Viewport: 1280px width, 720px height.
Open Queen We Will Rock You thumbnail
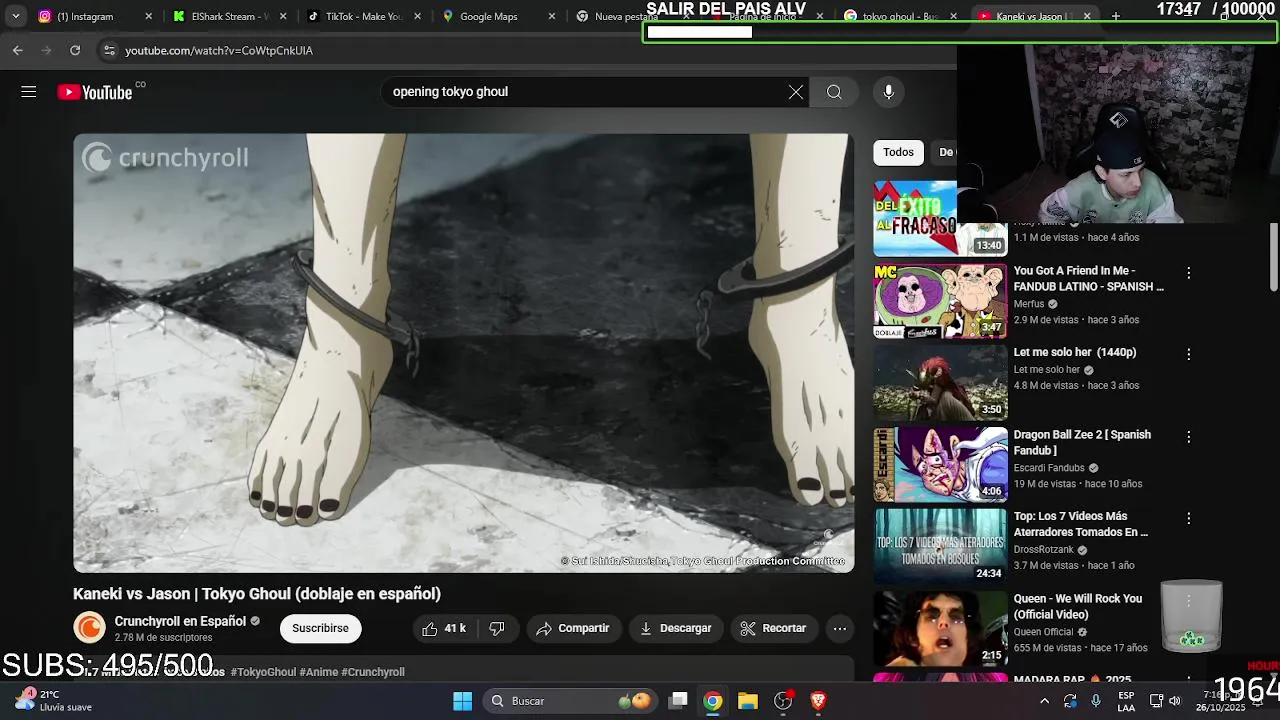[x=940, y=629]
